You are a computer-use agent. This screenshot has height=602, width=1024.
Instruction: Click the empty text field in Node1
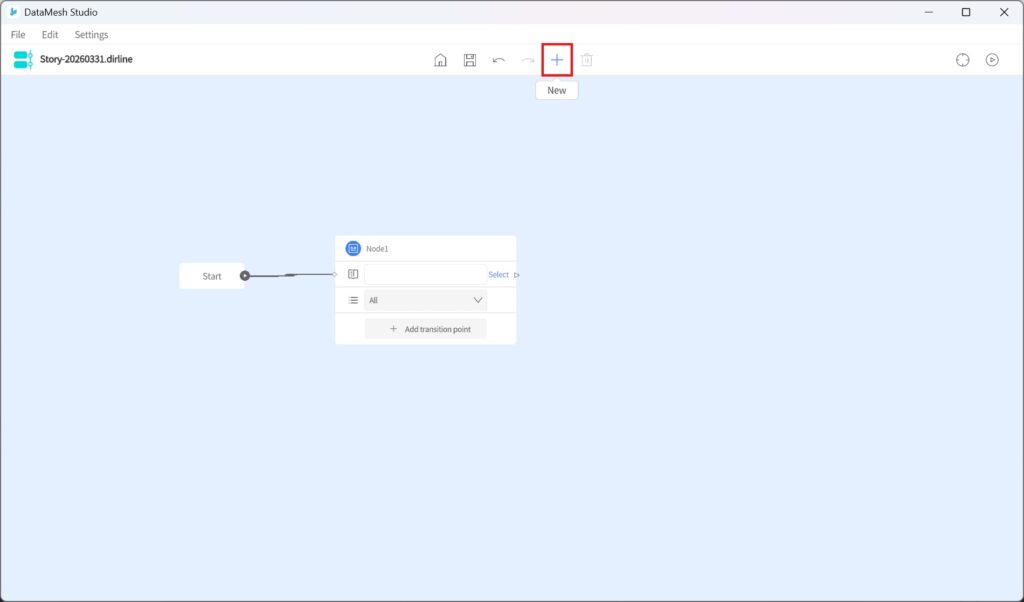coord(424,274)
